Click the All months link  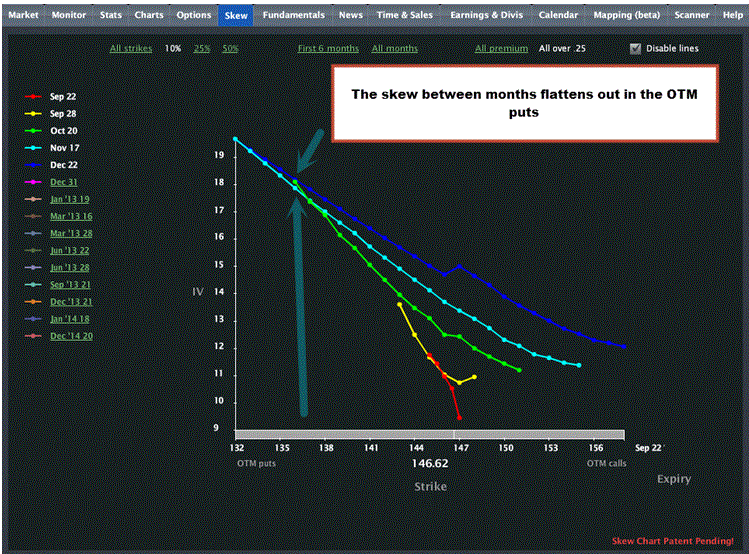395,49
